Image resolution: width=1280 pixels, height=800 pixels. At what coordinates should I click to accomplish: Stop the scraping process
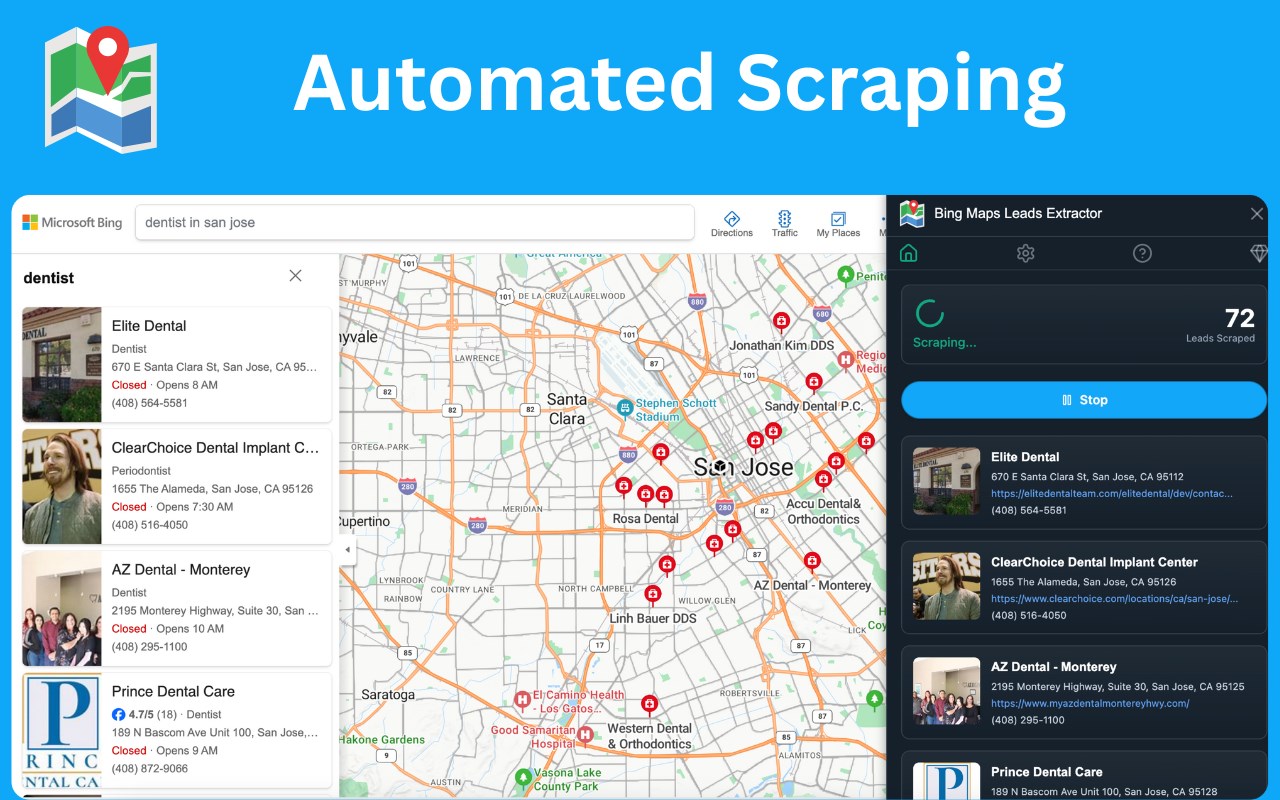(x=1084, y=400)
